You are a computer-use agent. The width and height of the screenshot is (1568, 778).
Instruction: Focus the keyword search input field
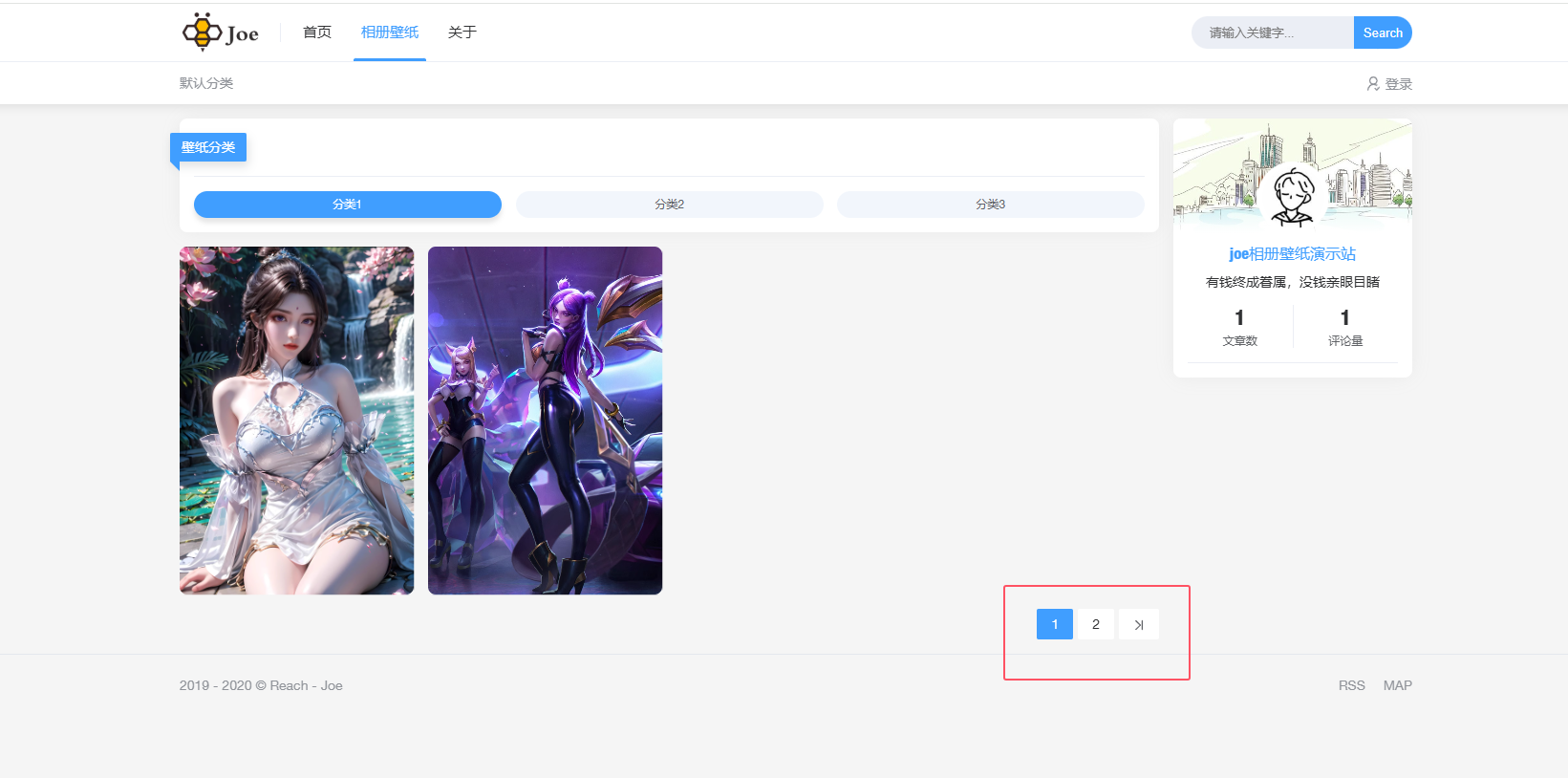[x=1271, y=32]
